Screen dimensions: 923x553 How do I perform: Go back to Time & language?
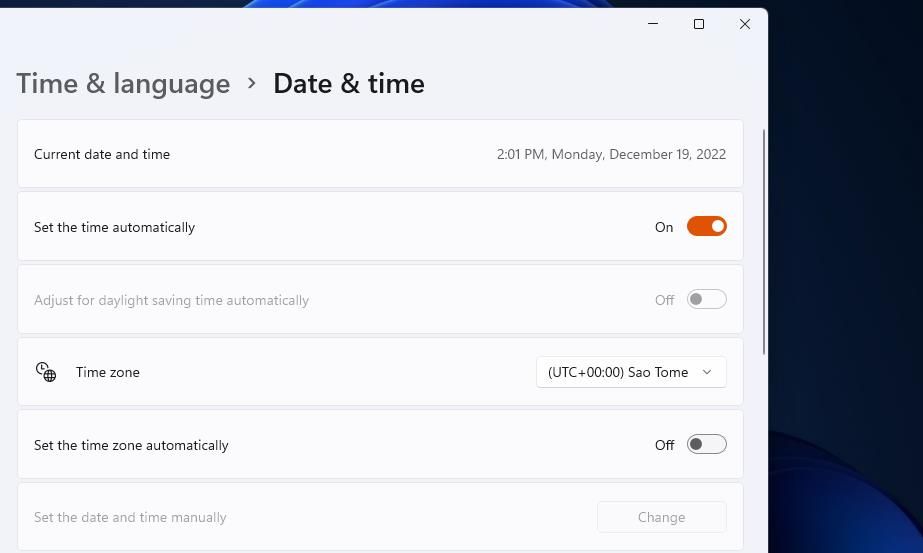pos(123,83)
